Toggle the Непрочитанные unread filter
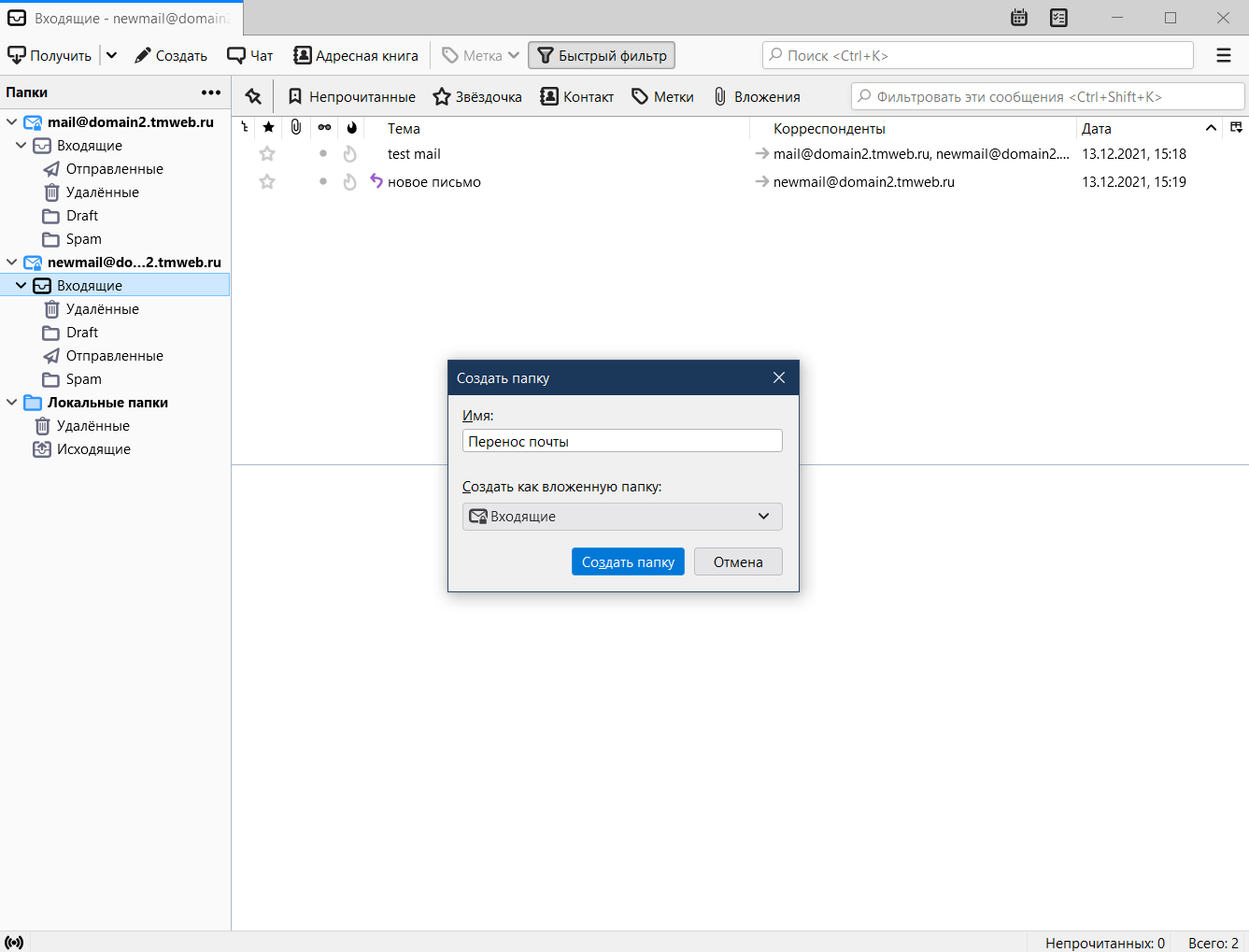This screenshot has width=1249, height=952. 351,97
